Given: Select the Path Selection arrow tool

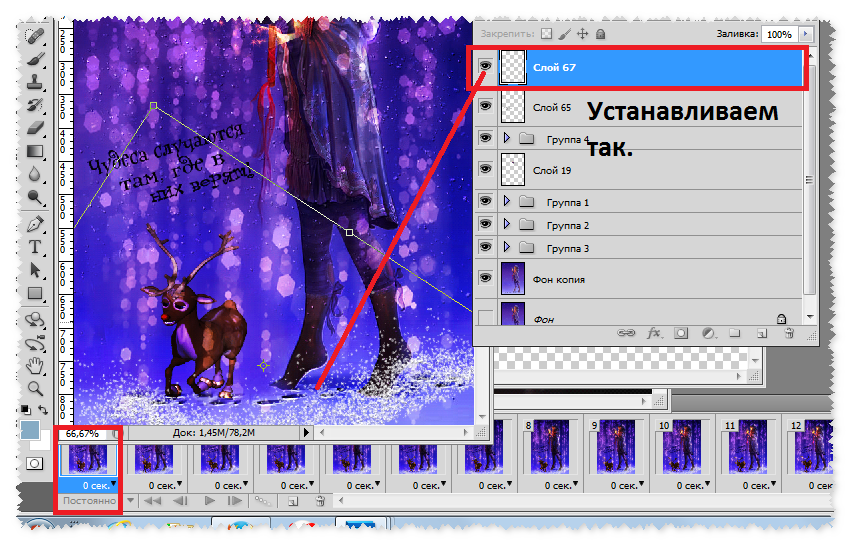Looking at the screenshot, I should pos(35,269).
